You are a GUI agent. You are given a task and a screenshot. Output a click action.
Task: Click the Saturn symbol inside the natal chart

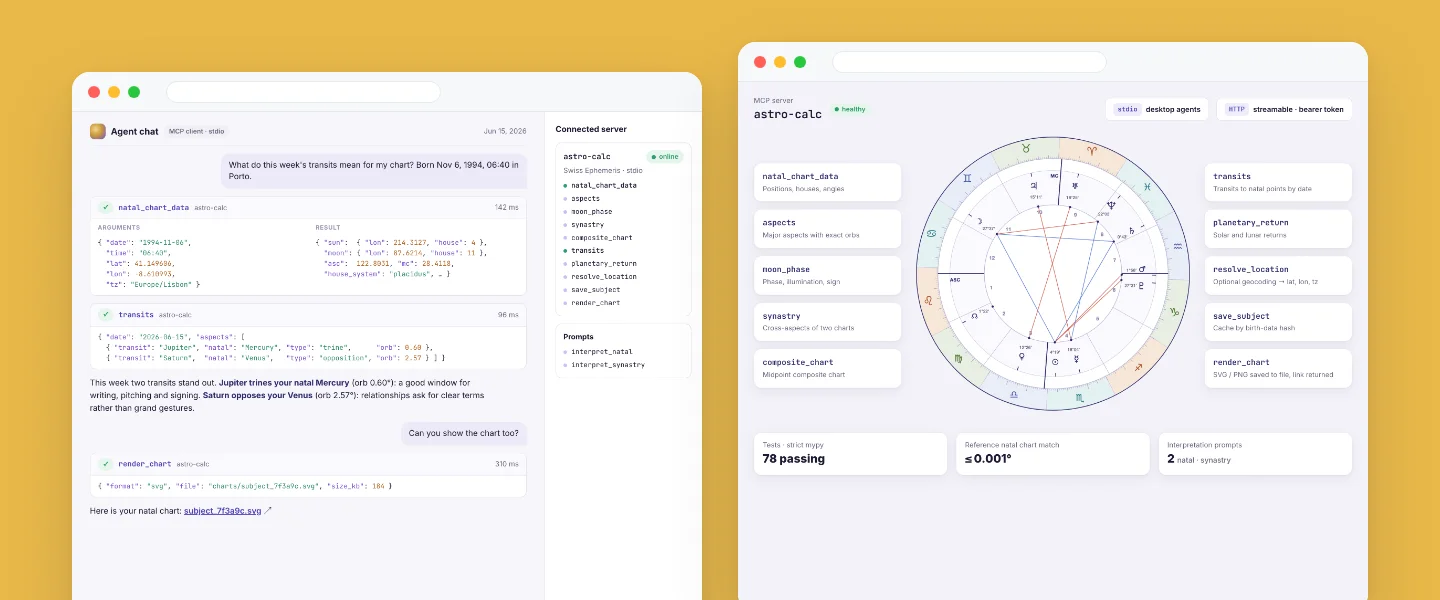tap(1131, 231)
